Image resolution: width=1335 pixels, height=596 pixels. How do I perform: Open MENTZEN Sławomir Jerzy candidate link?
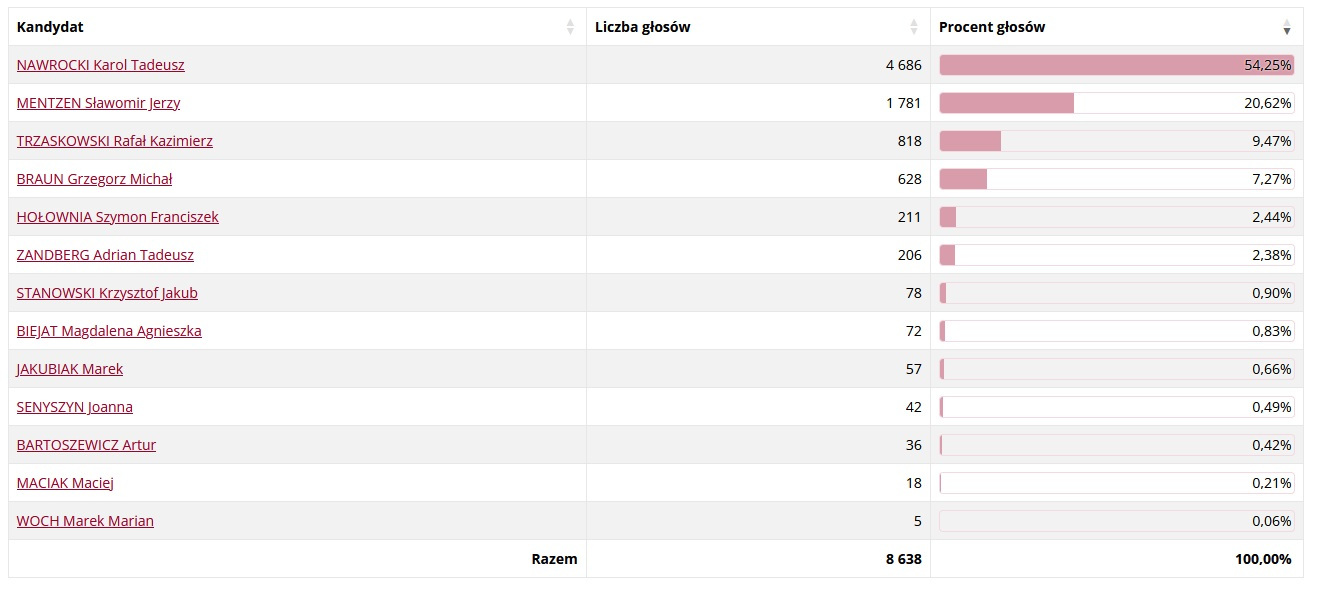(x=99, y=103)
